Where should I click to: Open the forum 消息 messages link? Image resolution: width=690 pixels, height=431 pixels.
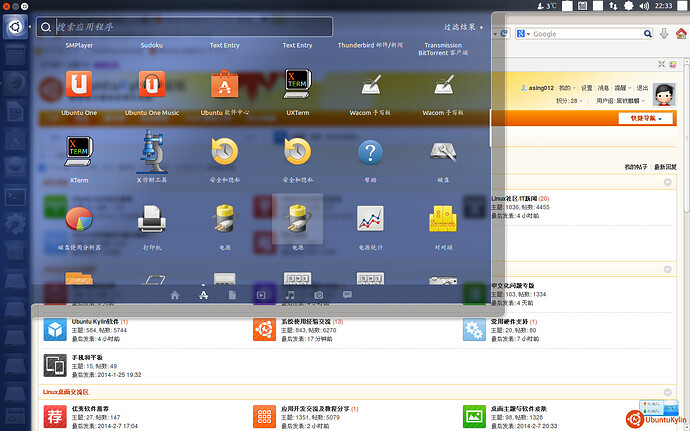tap(603, 88)
